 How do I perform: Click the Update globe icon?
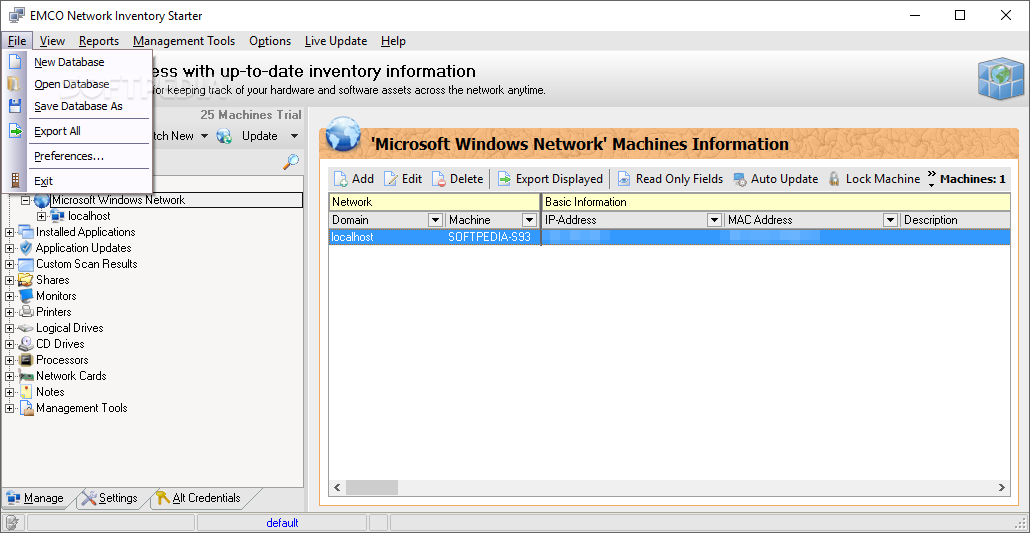point(224,136)
